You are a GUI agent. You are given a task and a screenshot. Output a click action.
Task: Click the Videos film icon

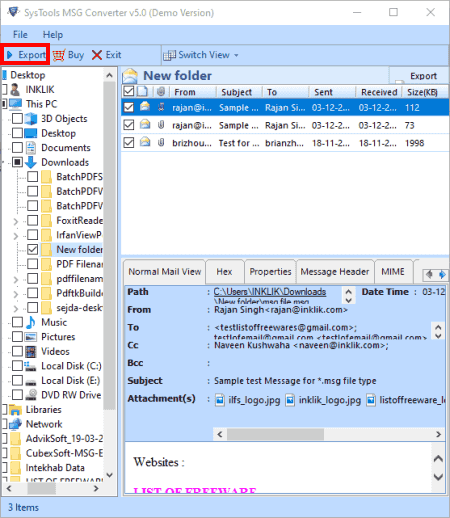31,351
